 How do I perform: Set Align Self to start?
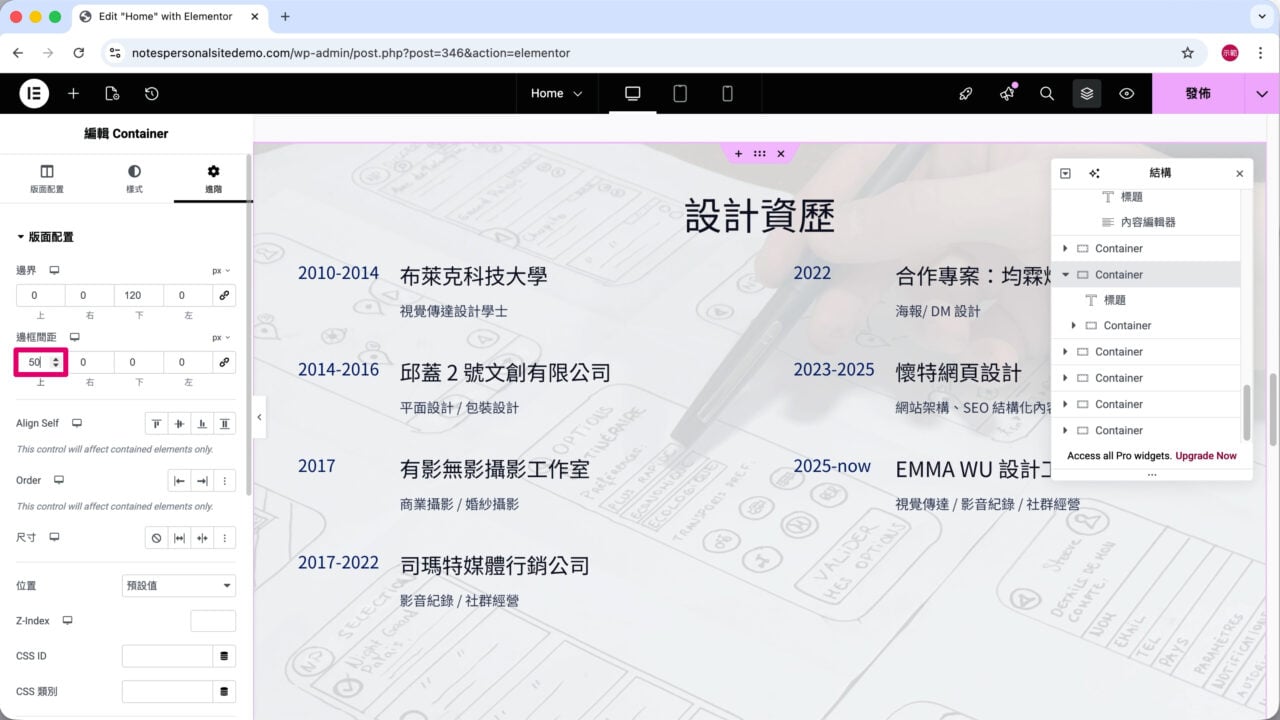click(x=156, y=424)
